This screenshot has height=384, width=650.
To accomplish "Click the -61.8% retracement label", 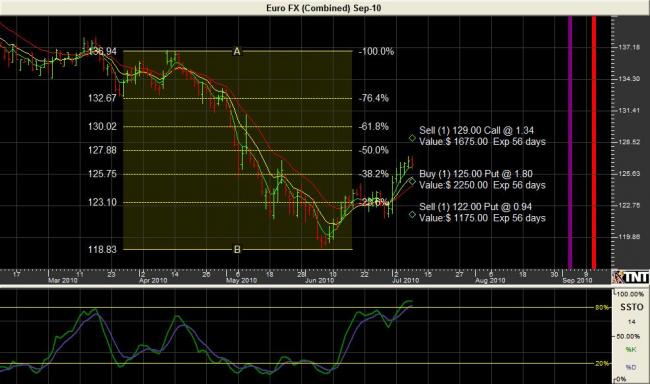I will click(374, 126).
